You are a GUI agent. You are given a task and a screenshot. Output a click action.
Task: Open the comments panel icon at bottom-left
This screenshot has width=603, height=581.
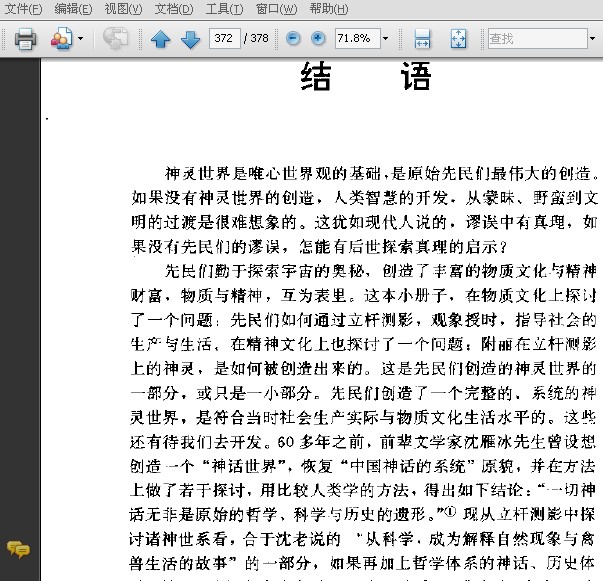pyautogui.click(x=17, y=548)
